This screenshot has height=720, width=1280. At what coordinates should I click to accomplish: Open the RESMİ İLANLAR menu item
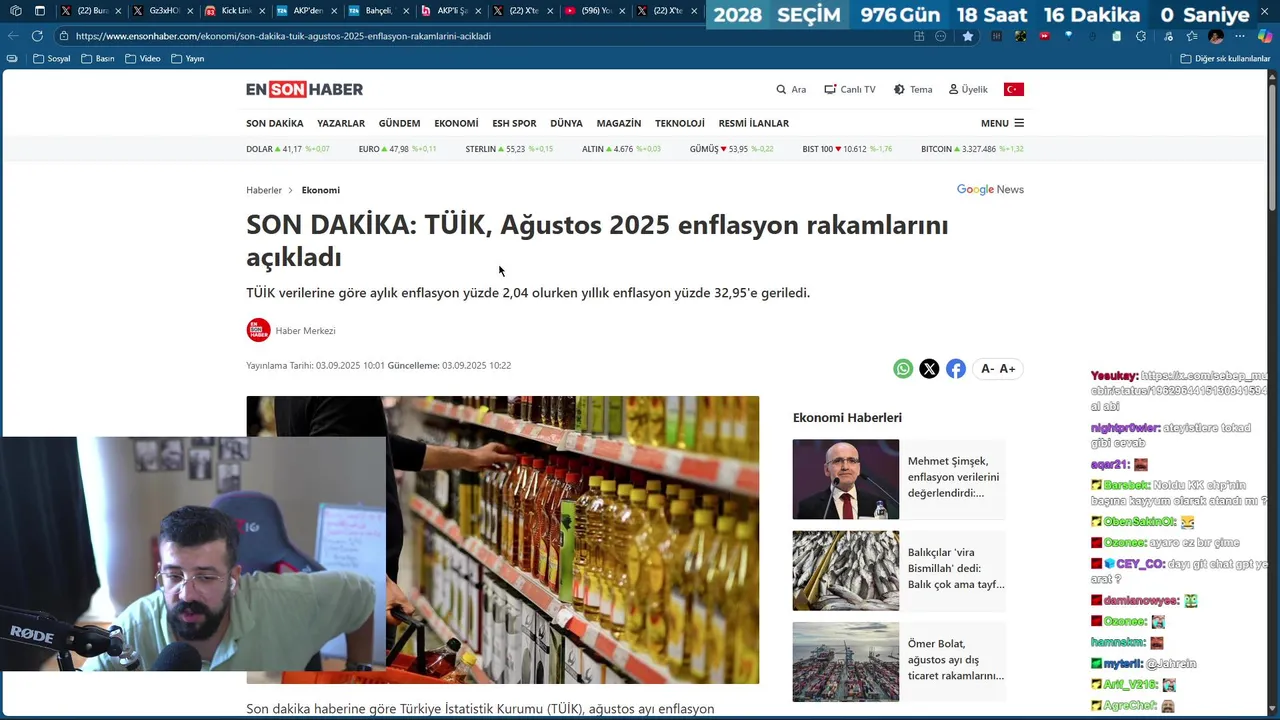click(754, 123)
